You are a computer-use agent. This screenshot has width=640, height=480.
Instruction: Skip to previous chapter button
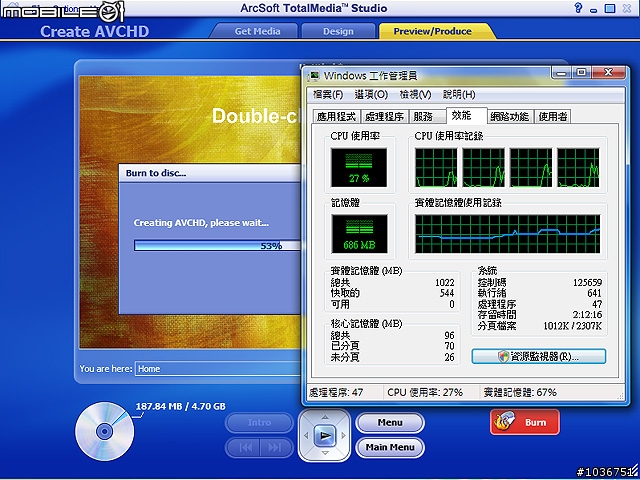click(245, 448)
